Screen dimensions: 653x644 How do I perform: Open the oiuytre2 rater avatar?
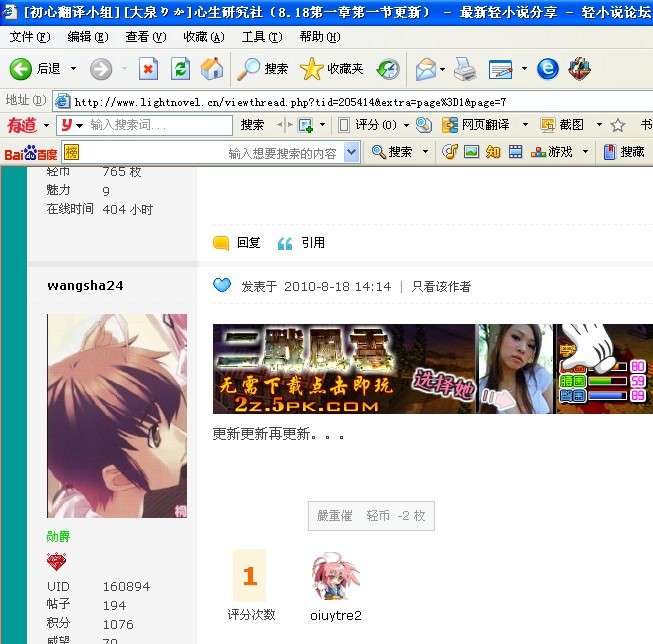click(336, 577)
